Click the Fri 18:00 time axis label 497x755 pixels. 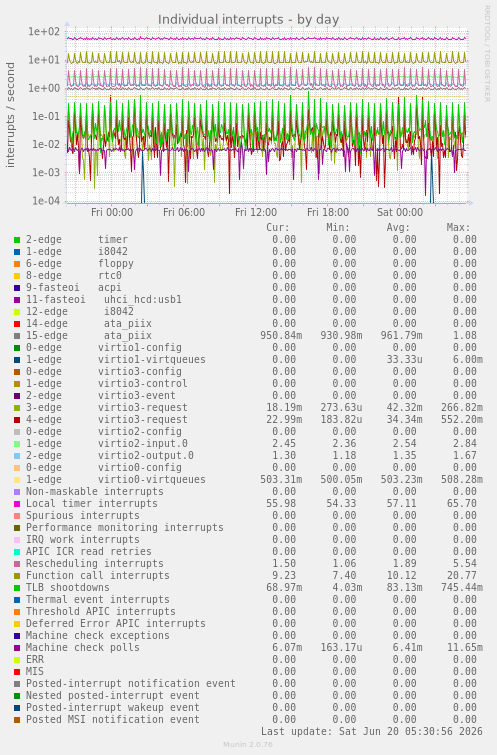[x=328, y=212]
